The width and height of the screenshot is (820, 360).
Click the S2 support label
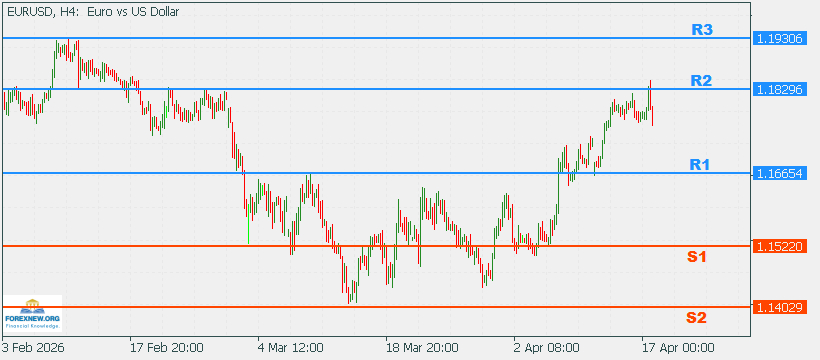697,317
